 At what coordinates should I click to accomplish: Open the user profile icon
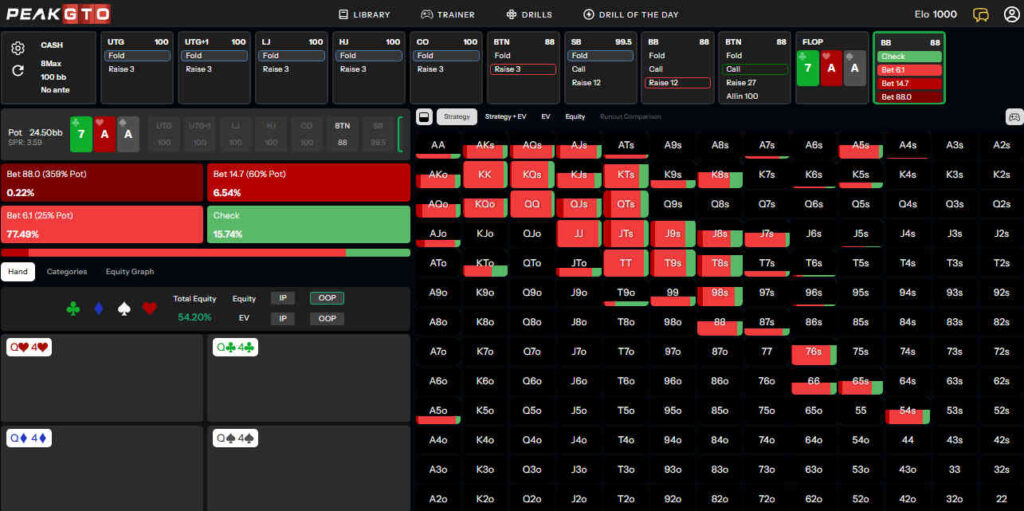[1011, 15]
